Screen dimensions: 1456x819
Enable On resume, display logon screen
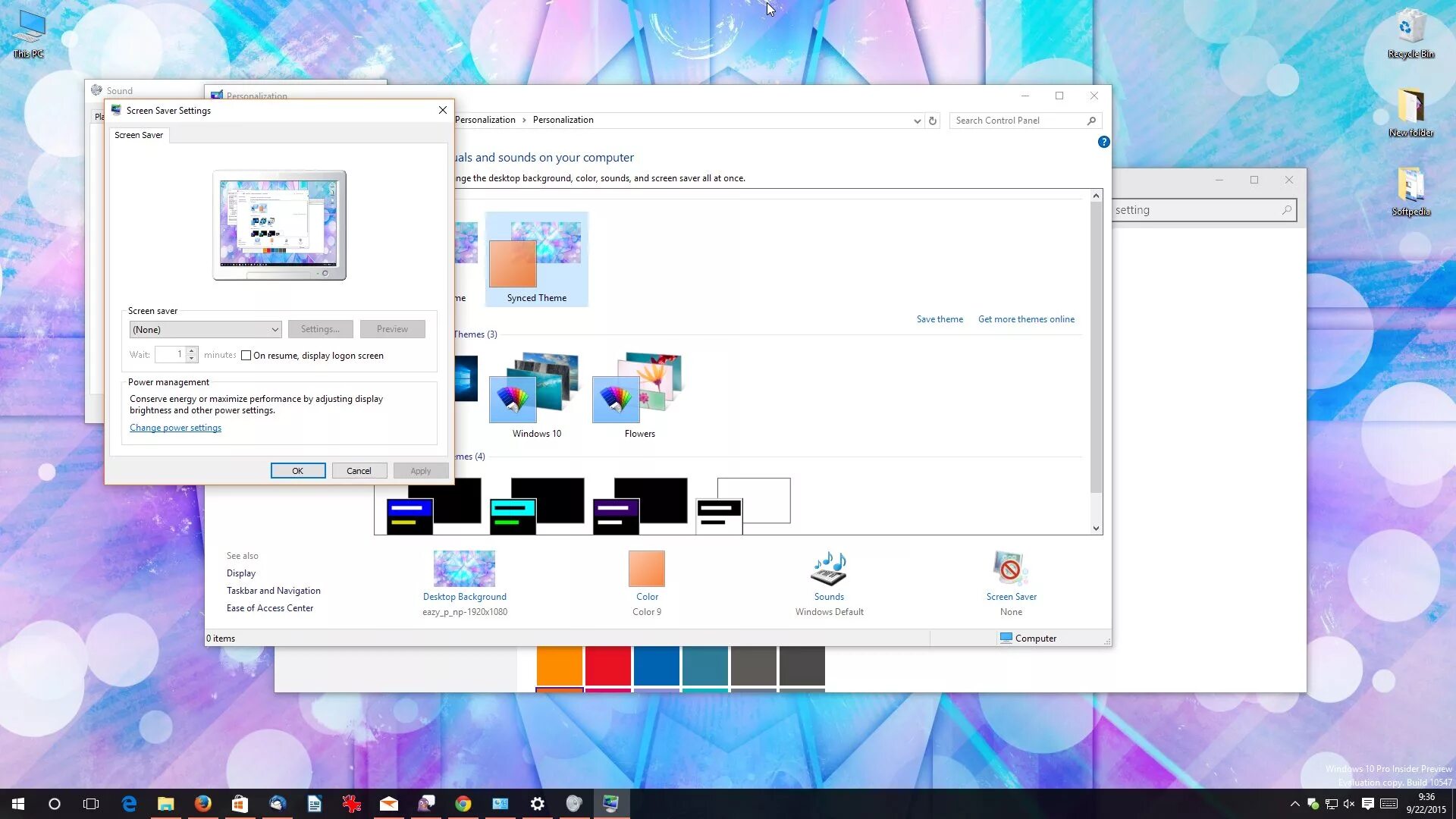pos(246,356)
